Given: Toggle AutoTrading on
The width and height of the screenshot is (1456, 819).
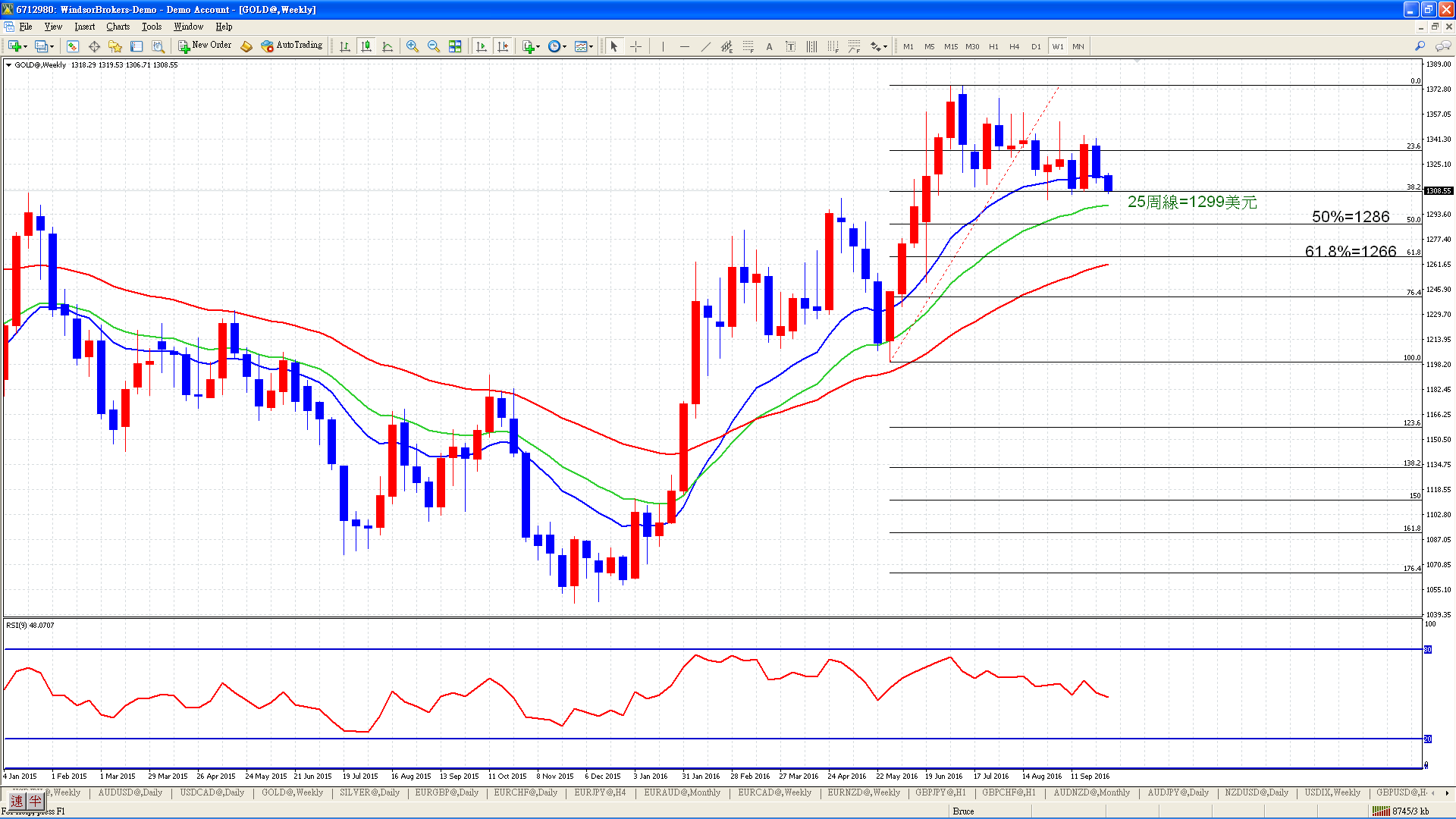Looking at the screenshot, I should click(x=292, y=45).
